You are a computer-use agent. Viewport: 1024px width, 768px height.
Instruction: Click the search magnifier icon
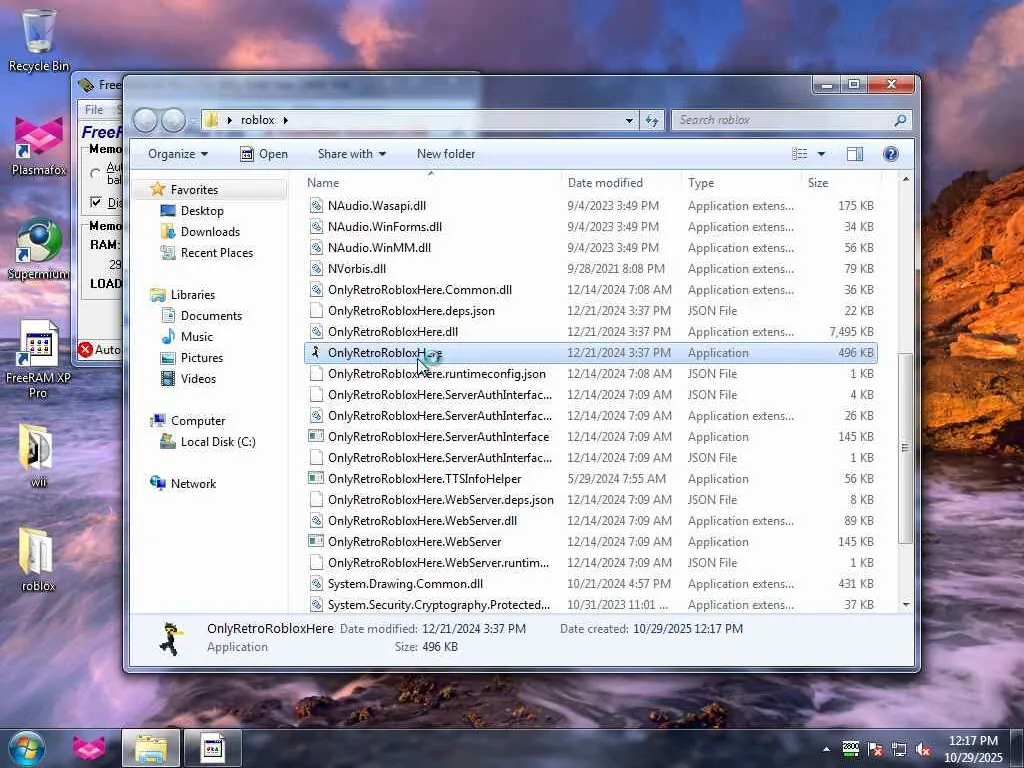[900, 120]
